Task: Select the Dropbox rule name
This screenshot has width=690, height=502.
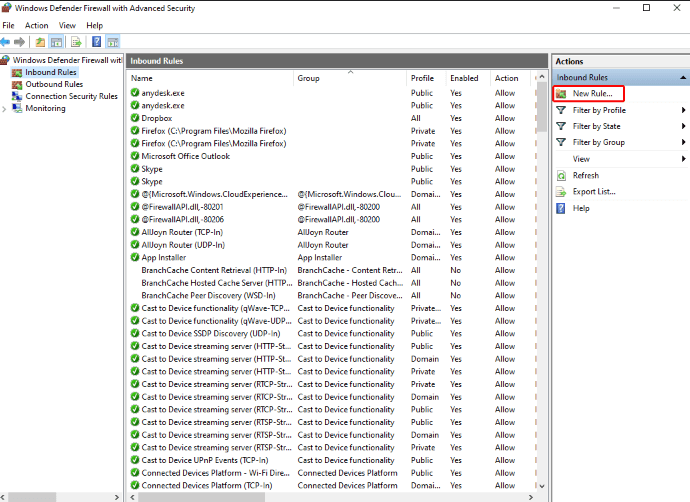Action: (157, 118)
